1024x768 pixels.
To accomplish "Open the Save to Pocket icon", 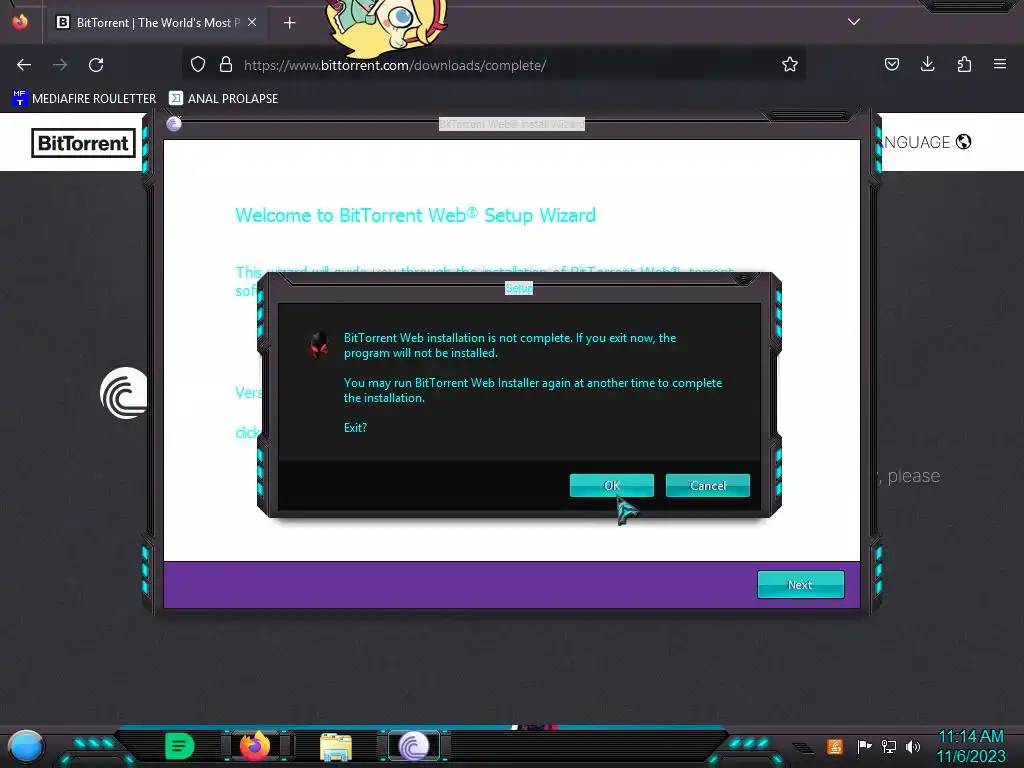I will coord(891,64).
